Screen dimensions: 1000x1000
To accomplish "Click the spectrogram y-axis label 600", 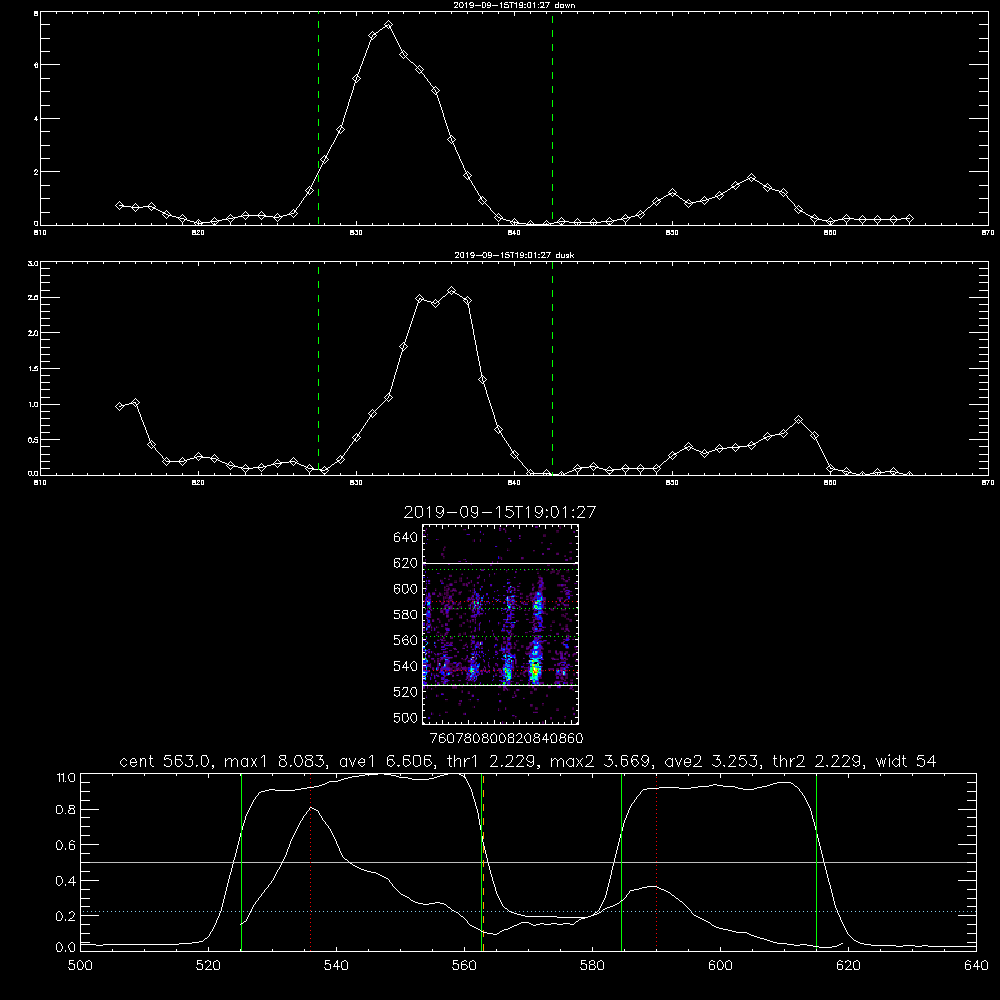I will pyautogui.click(x=406, y=589).
